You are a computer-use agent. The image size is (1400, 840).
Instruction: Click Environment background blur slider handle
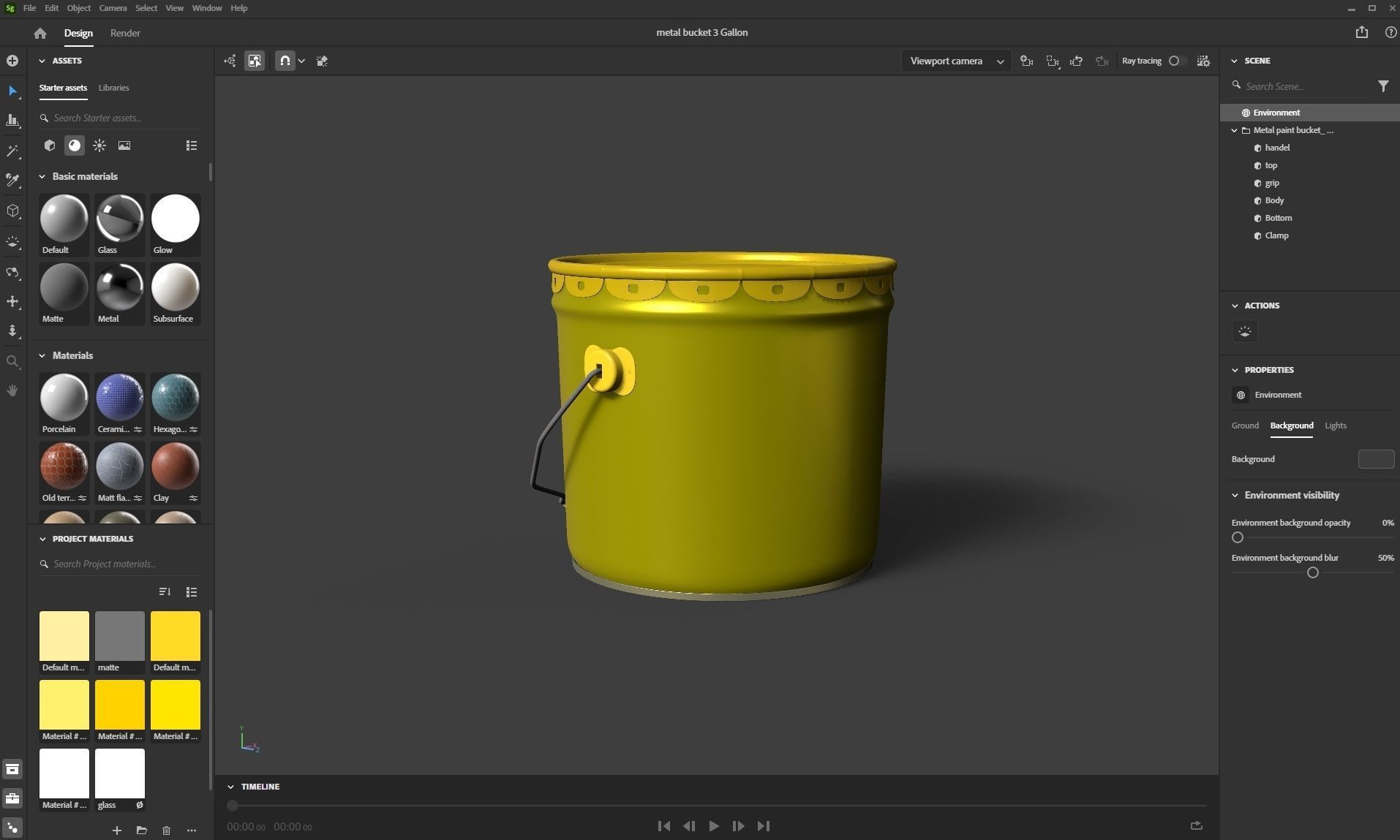(x=1313, y=572)
